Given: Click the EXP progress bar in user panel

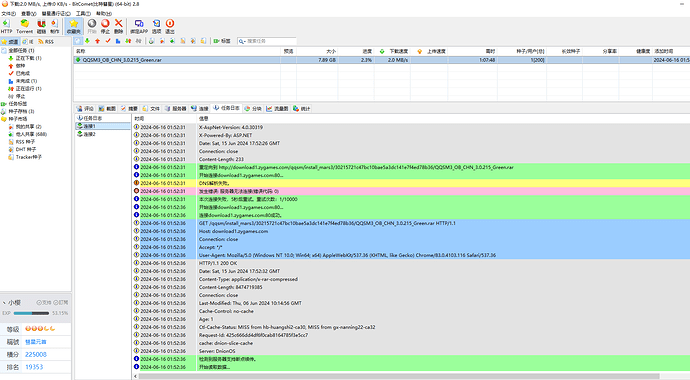Looking at the screenshot, I should pyautogui.click(x=31, y=313).
